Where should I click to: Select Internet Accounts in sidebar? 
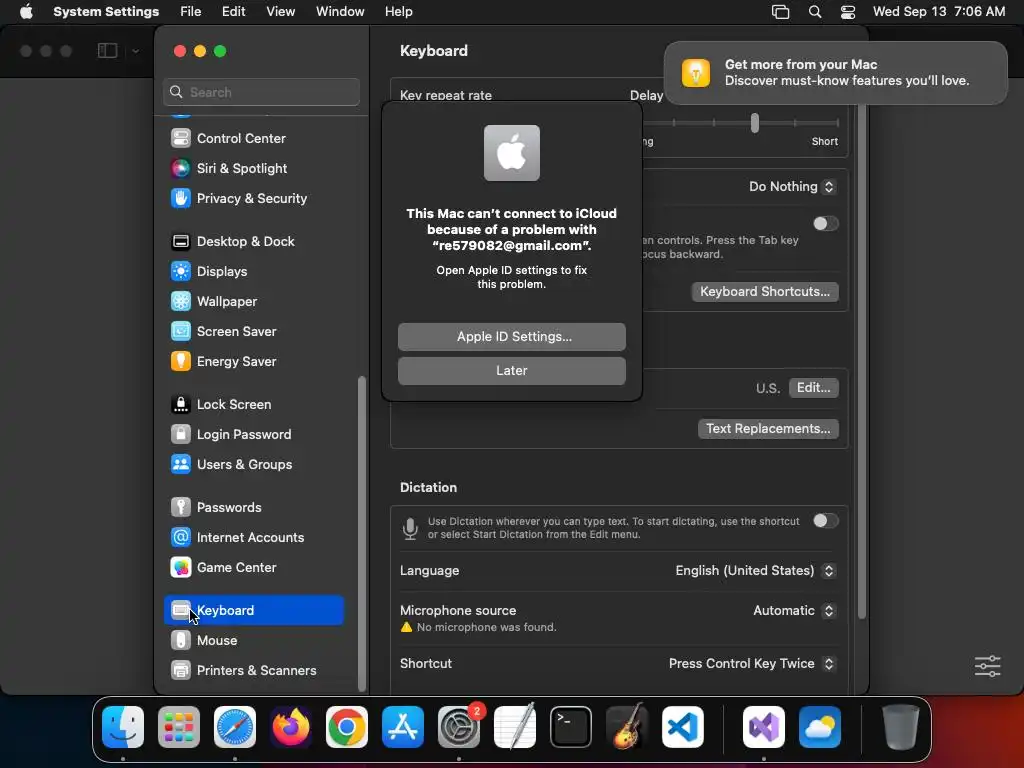tap(253, 538)
